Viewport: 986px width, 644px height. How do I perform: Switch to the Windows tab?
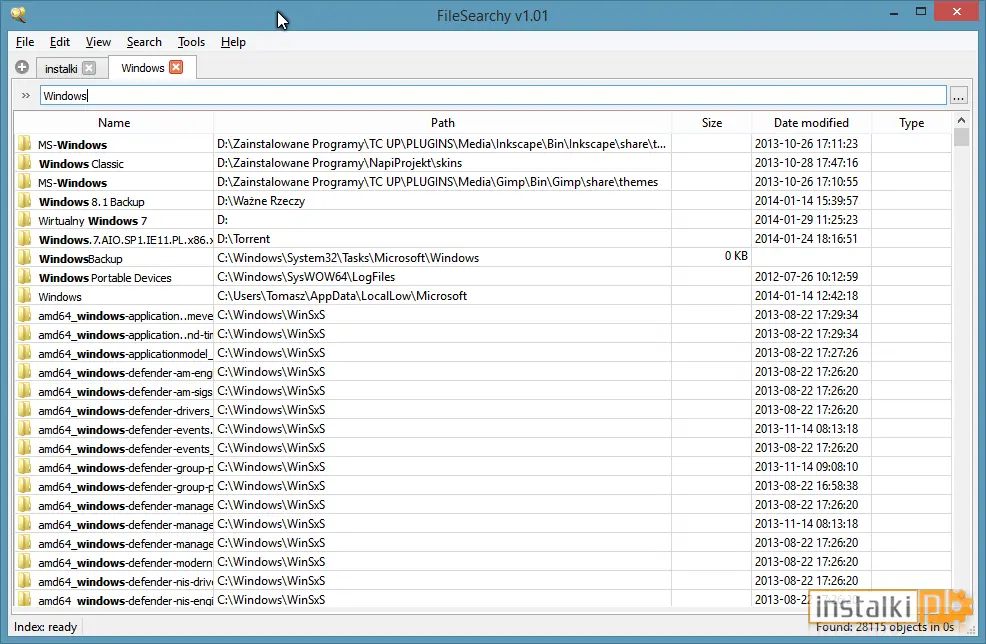coord(143,68)
